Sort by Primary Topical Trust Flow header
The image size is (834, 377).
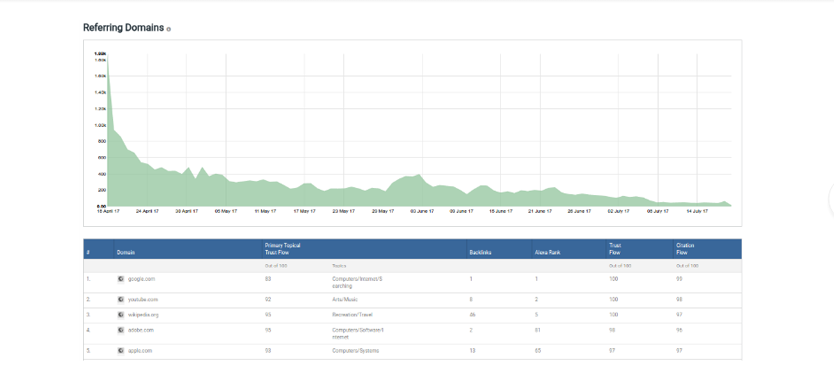[x=283, y=249]
